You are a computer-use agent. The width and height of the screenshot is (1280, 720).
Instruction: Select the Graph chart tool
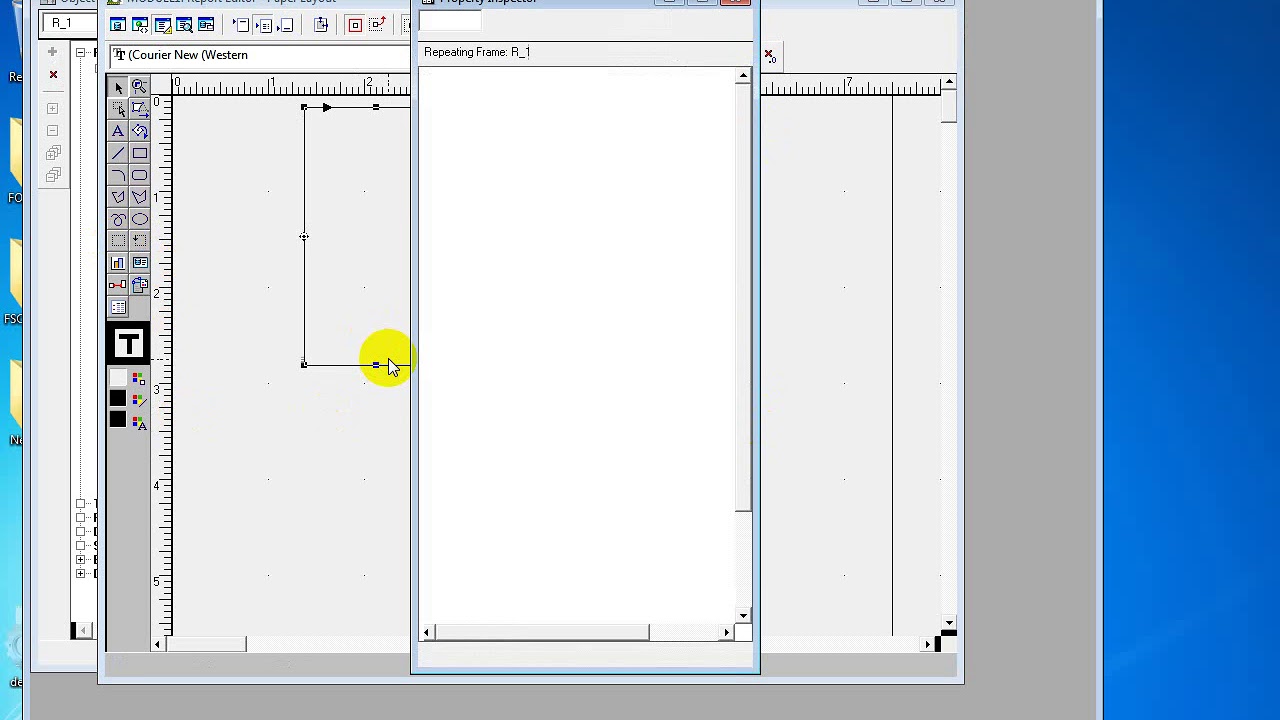click(118, 263)
